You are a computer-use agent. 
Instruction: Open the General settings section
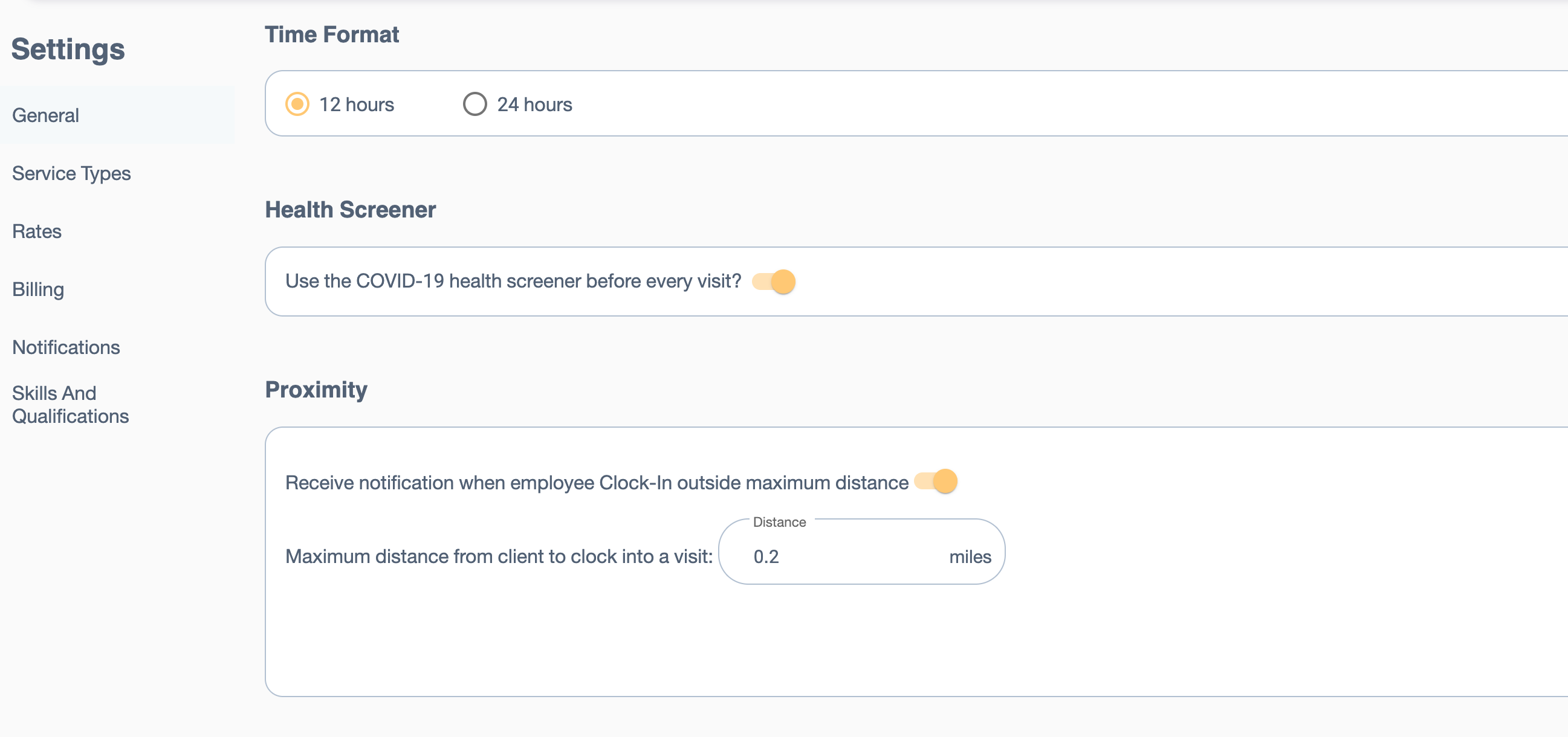(46, 115)
